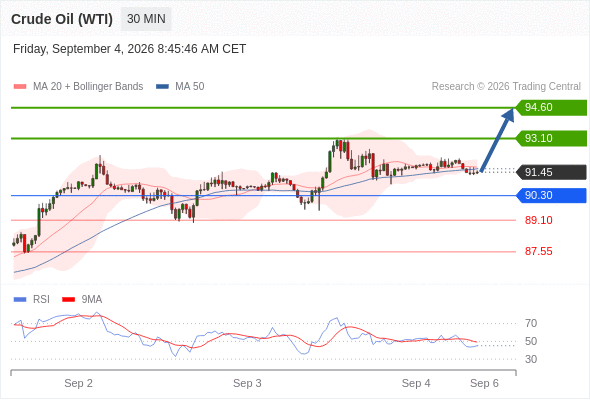590x400 pixels.
Task: Click the blue MA 50 legend swatch
Action: coord(162,87)
